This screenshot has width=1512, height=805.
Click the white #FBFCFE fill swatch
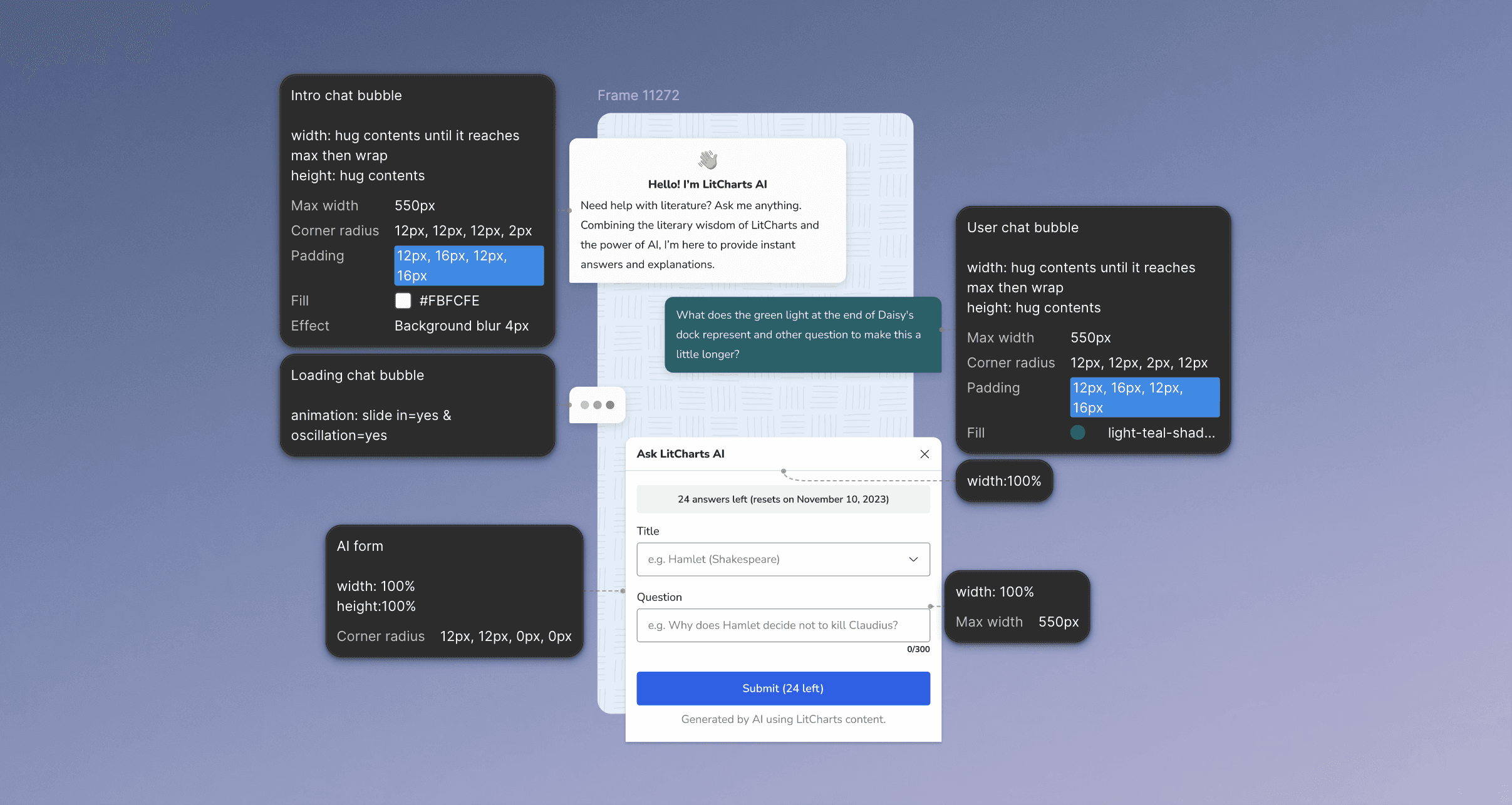pos(403,300)
